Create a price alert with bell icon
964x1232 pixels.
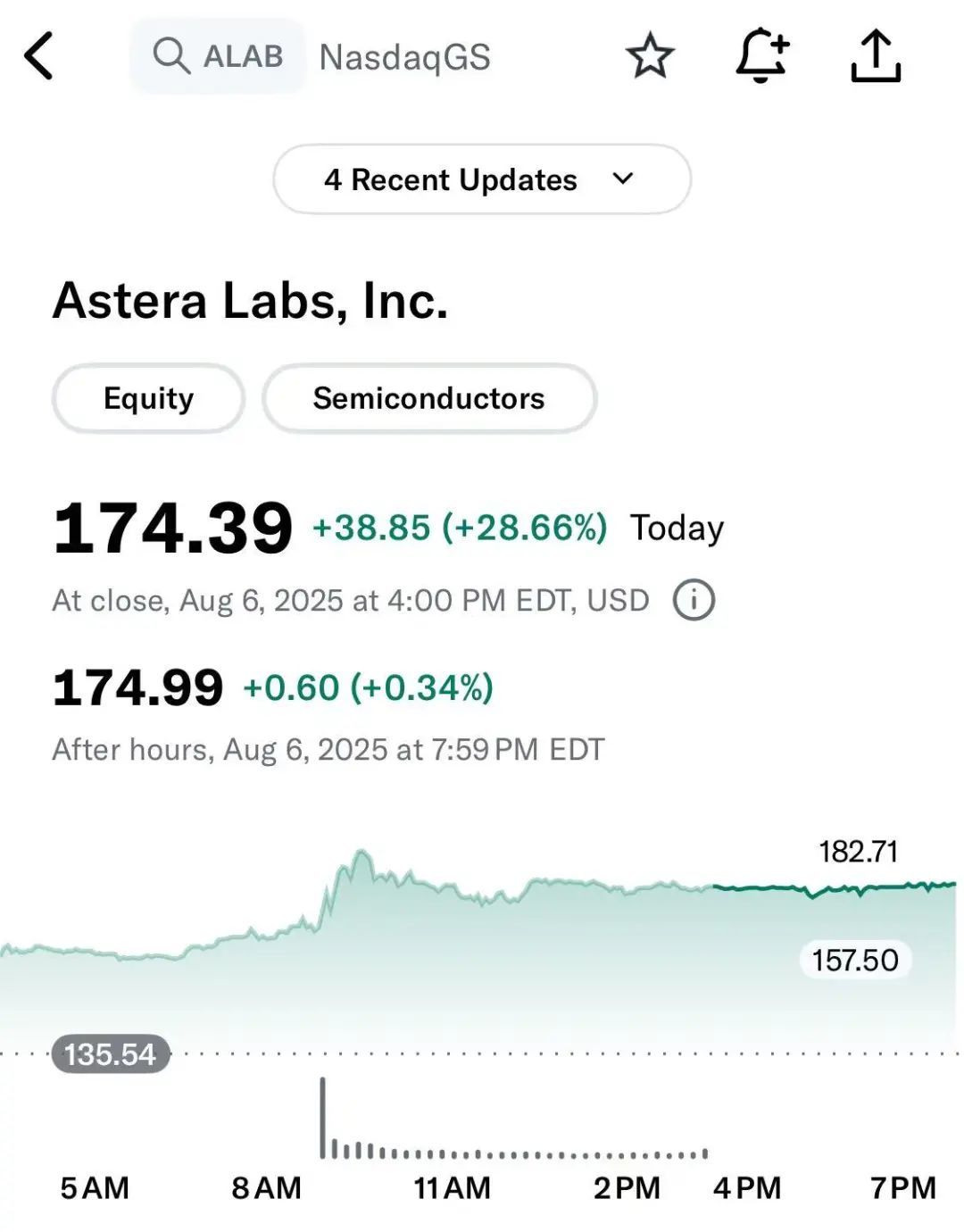762,55
